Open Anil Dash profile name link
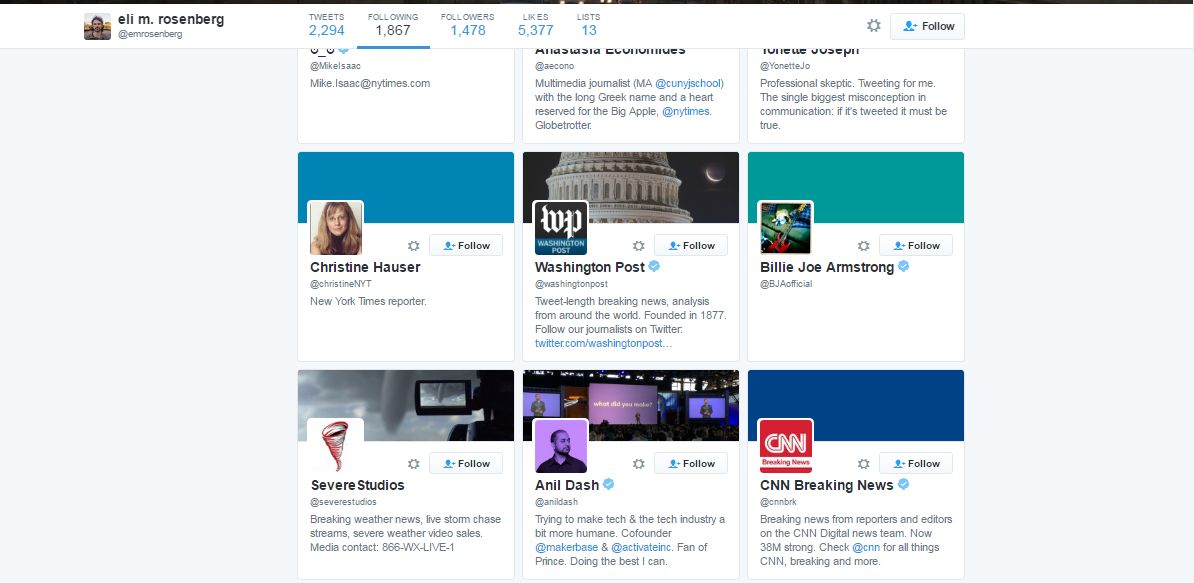Viewport: 1194px width, 583px height. [x=567, y=485]
